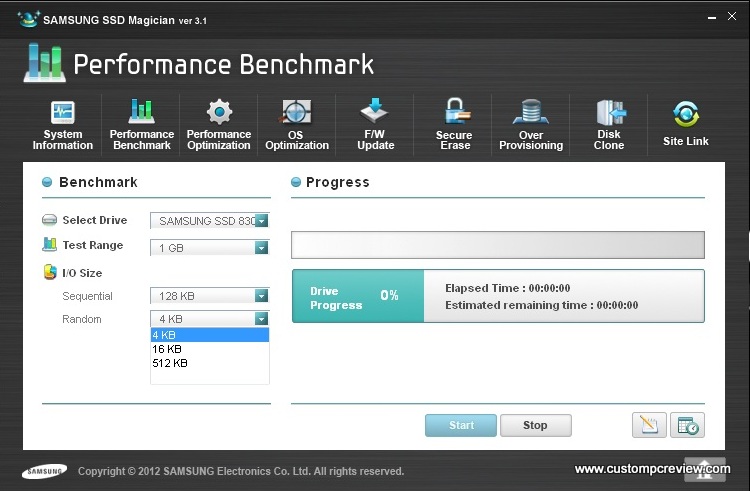Click the Select Drive label
The width and height of the screenshot is (750, 491).
pyautogui.click(x=95, y=220)
